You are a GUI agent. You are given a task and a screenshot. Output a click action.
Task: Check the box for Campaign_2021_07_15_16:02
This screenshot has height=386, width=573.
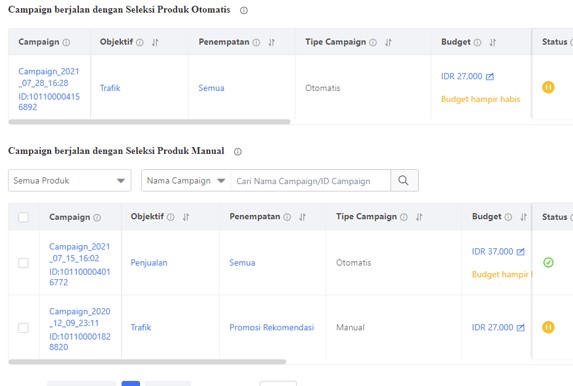click(23, 263)
